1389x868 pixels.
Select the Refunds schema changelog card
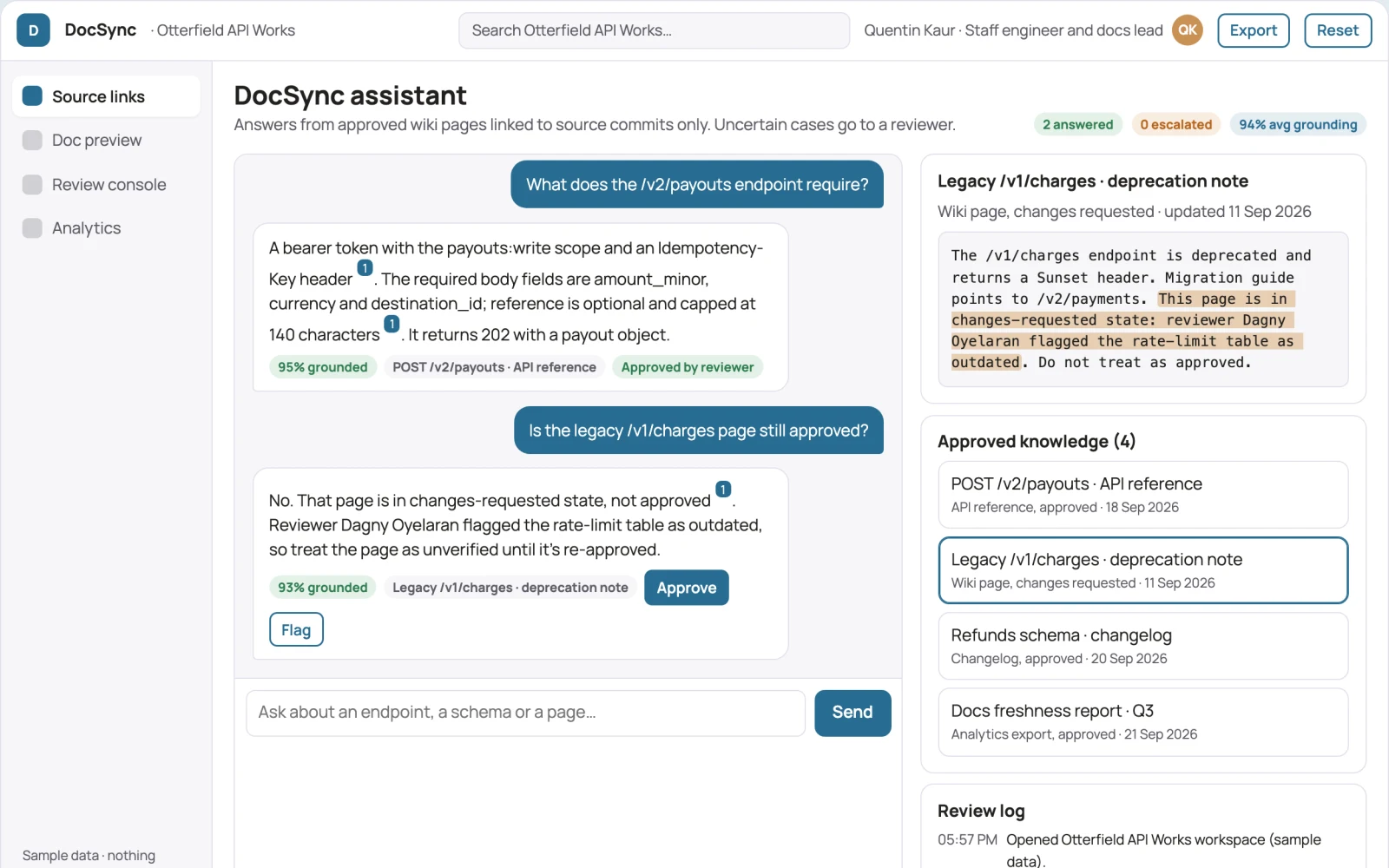pos(1142,646)
